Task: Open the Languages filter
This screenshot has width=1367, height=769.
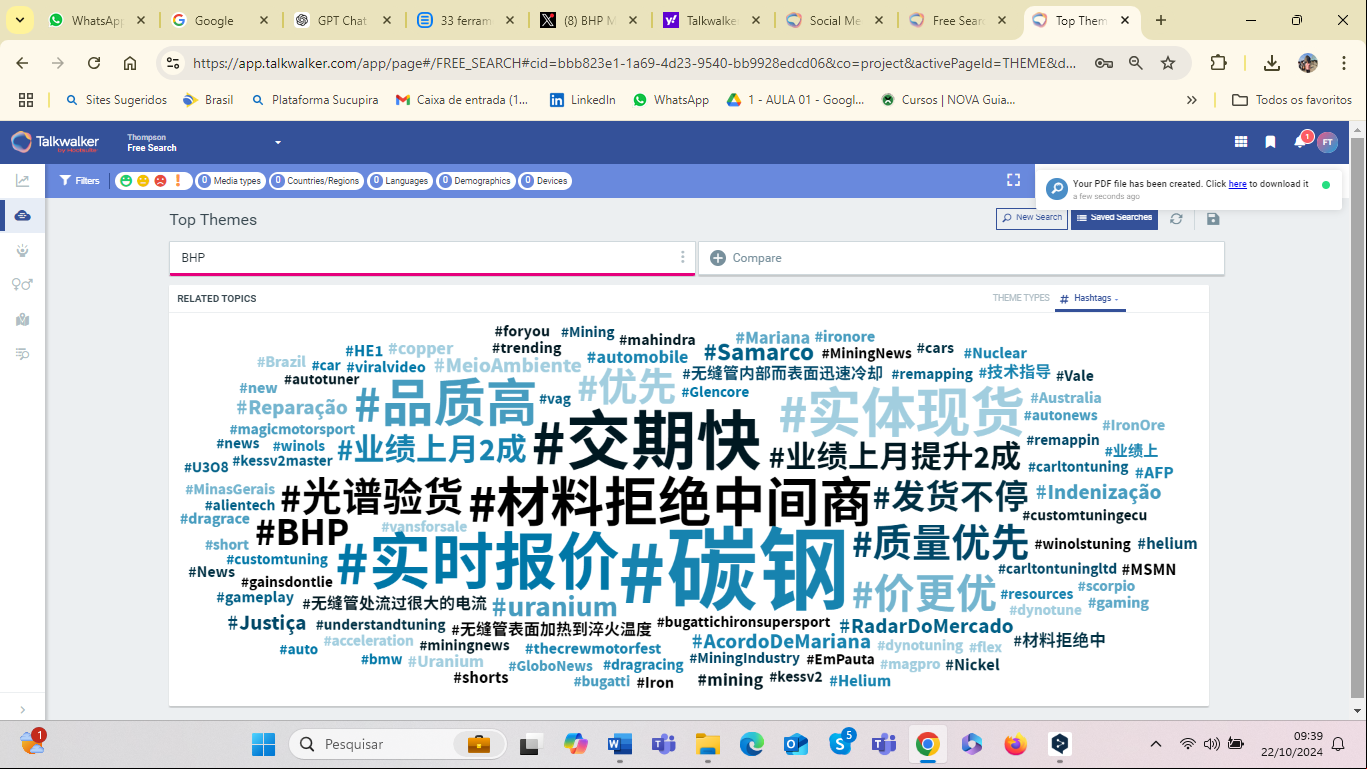Action: [399, 181]
